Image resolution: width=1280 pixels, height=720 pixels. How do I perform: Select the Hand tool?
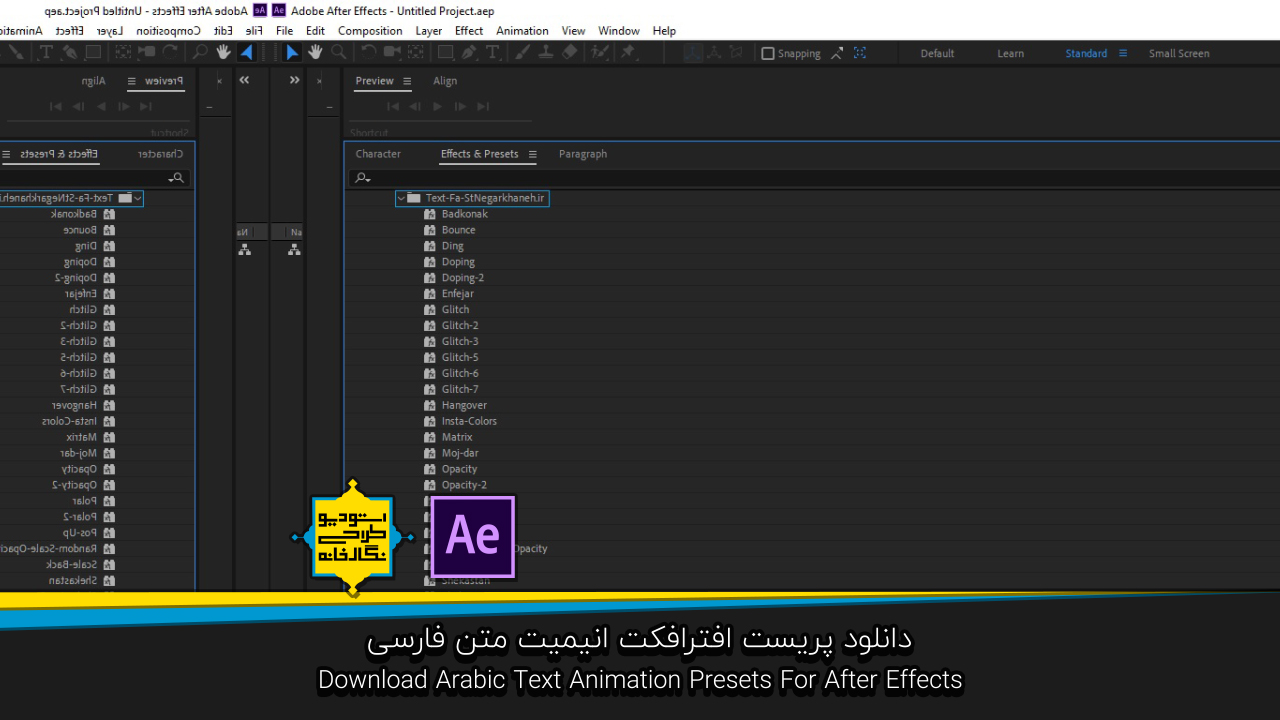pos(315,52)
